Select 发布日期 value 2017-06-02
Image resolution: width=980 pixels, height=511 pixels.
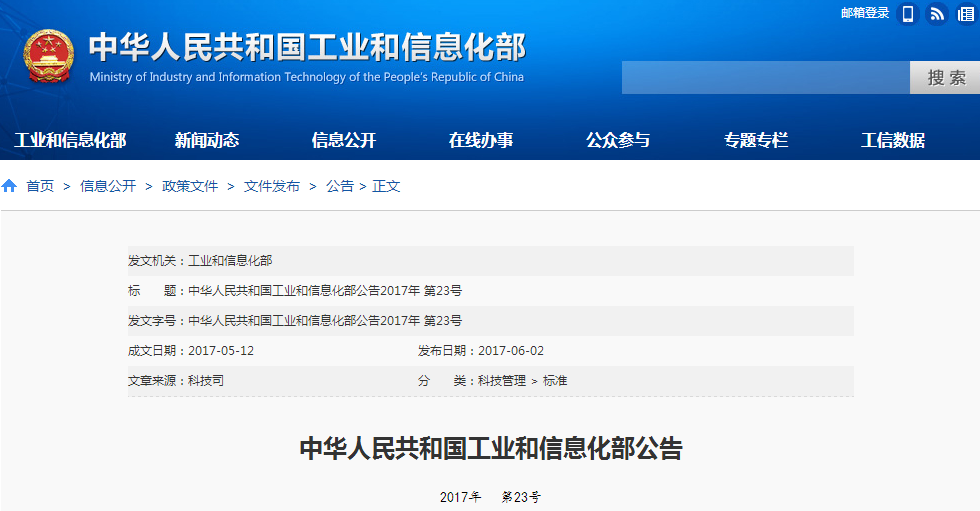click(511, 350)
